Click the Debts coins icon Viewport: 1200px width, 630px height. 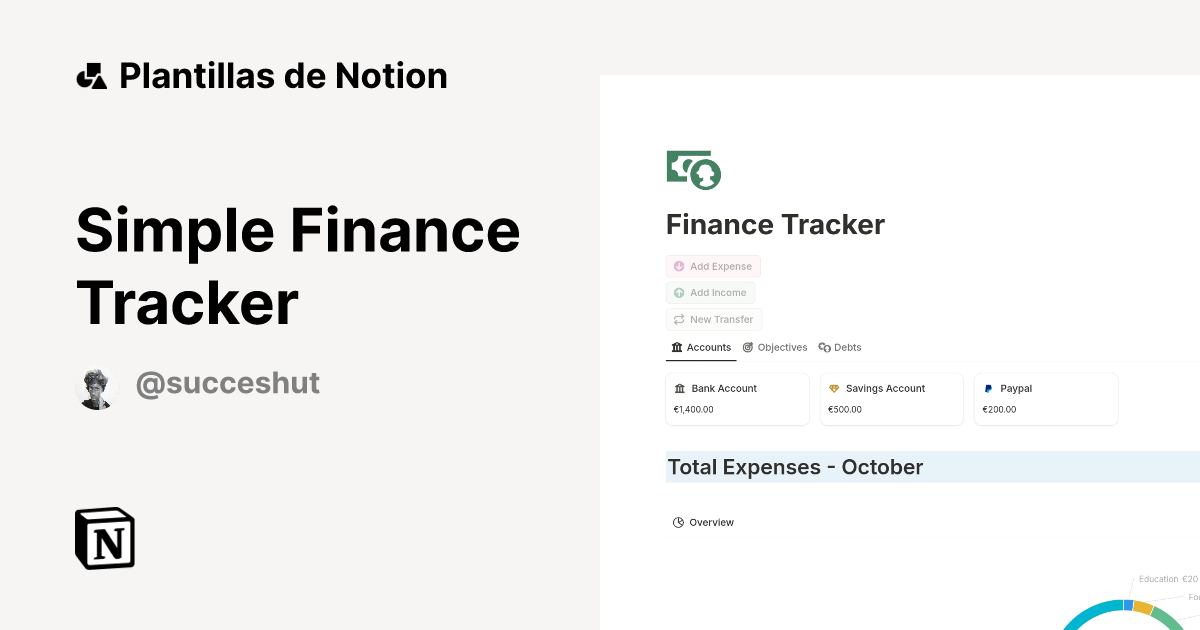coord(823,347)
